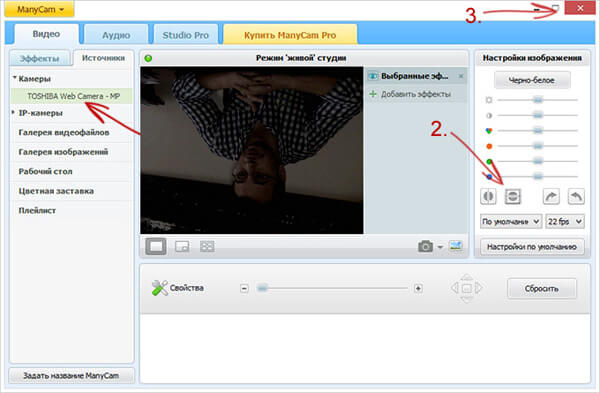Select single full-screen layout button
Viewport: 600px width, 393px height.
[156, 246]
